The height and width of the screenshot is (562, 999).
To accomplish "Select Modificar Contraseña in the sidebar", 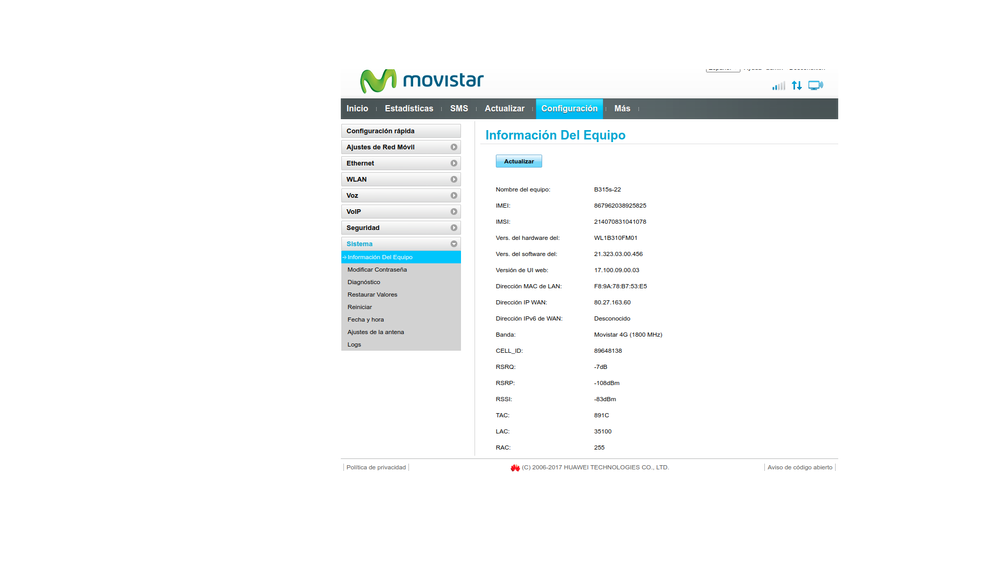I will coord(377,270).
